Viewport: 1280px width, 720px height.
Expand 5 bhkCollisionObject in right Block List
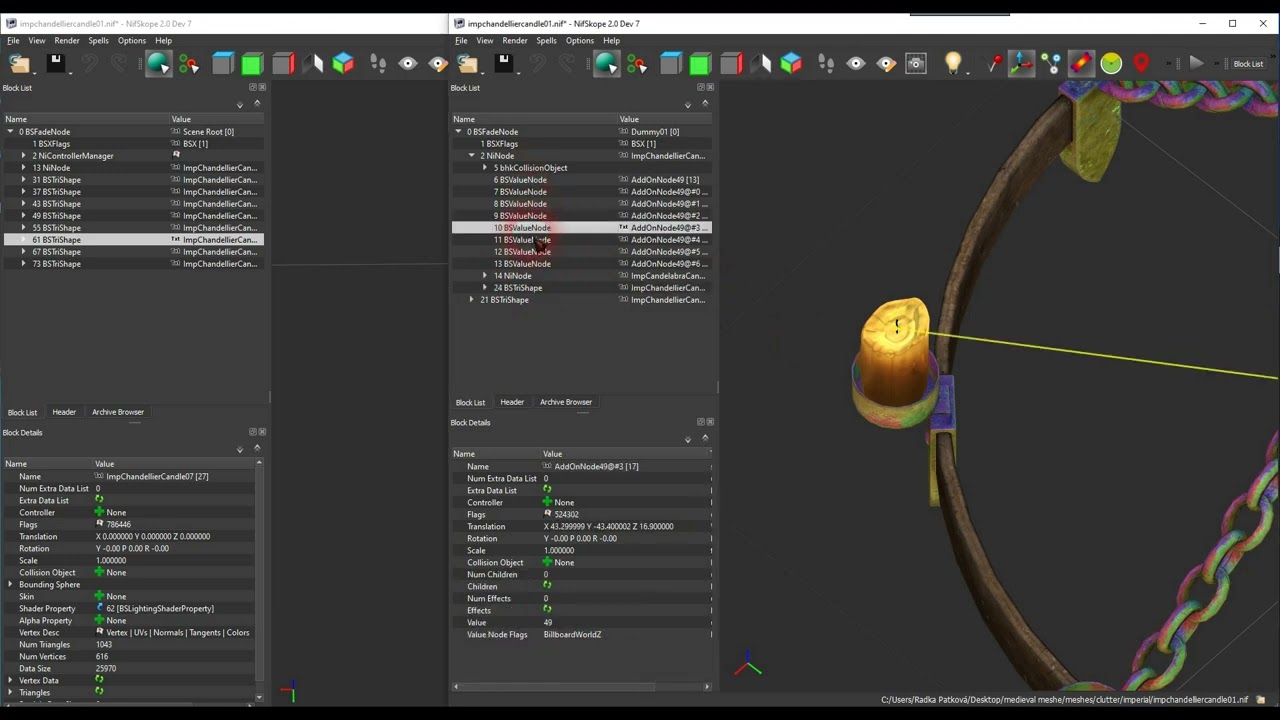click(485, 168)
